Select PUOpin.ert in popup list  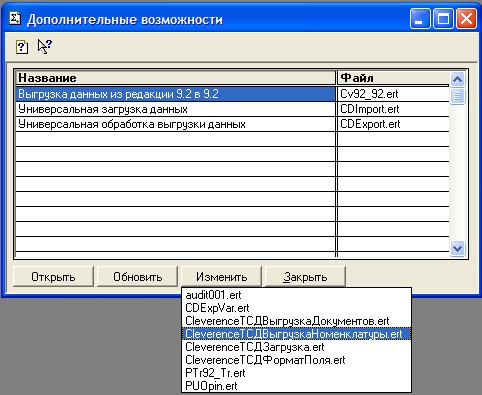point(296,386)
